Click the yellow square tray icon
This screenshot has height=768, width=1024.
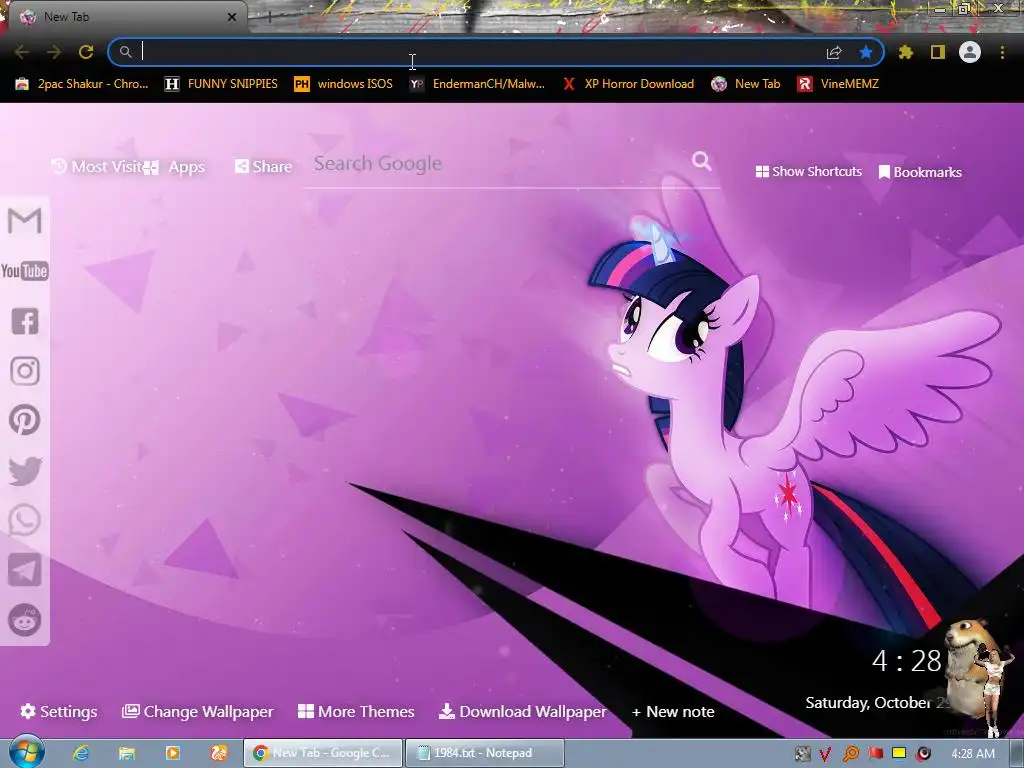pos(899,753)
